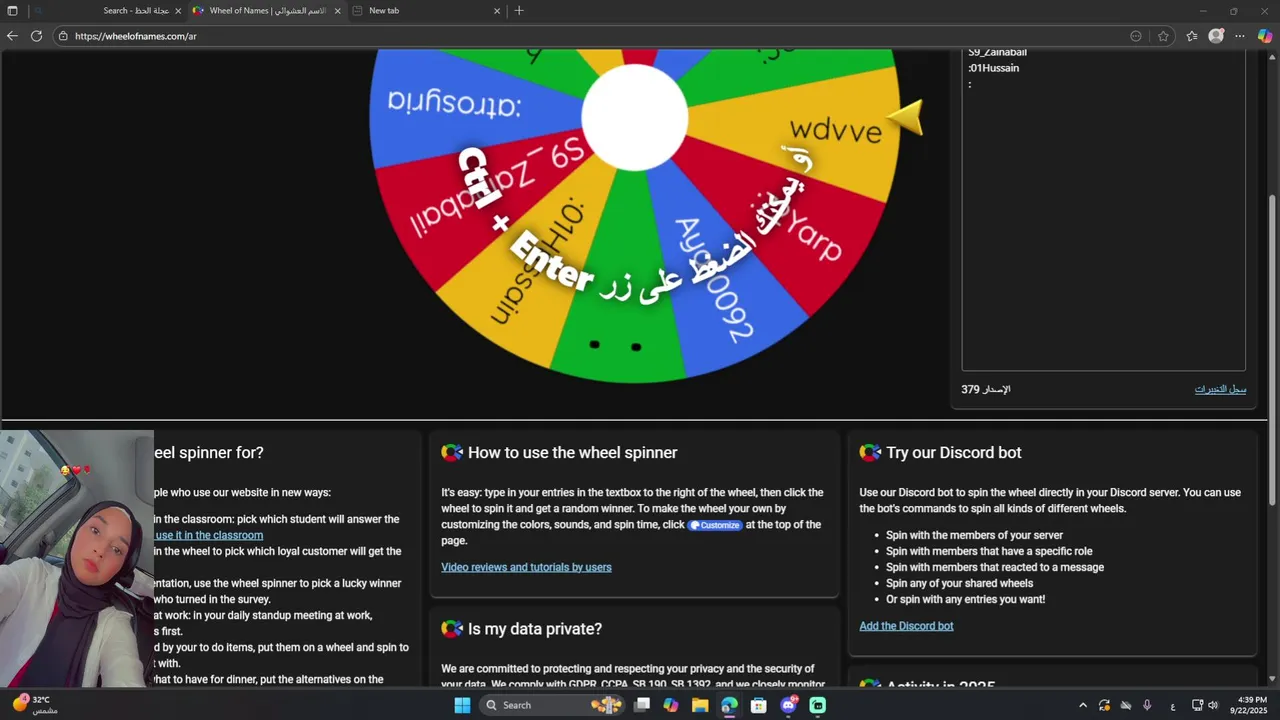
Task: Click 'How to use the wheel spinner' heading
Action: (572, 453)
